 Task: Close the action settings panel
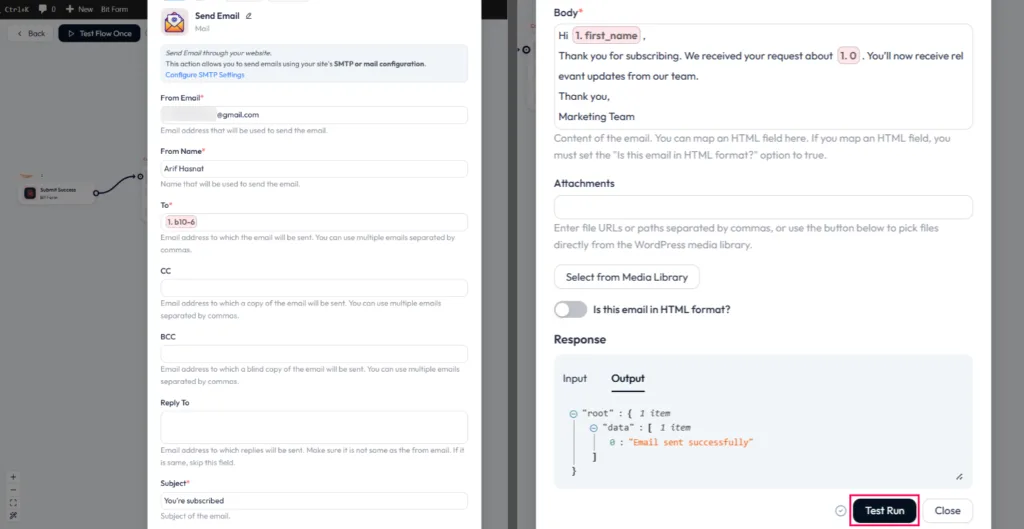947,511
